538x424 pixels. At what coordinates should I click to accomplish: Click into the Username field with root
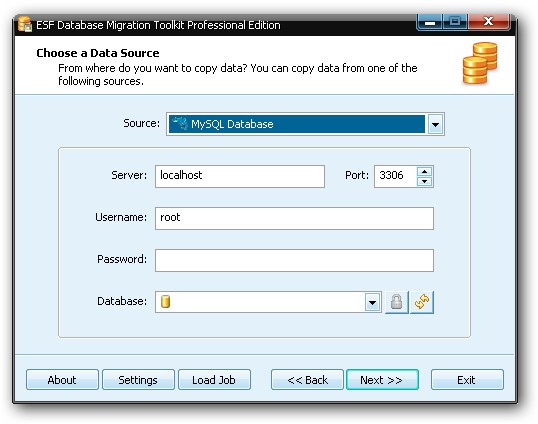(x=294, y=219)
